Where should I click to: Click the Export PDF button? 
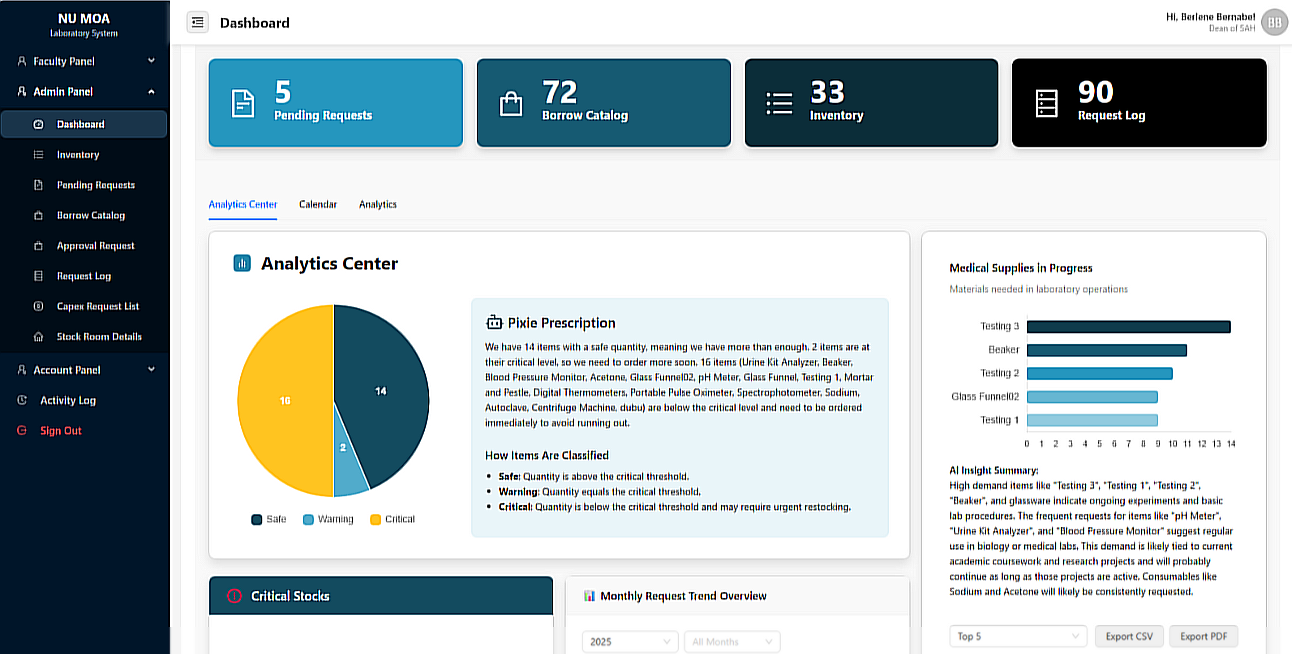coord(1204,636)
